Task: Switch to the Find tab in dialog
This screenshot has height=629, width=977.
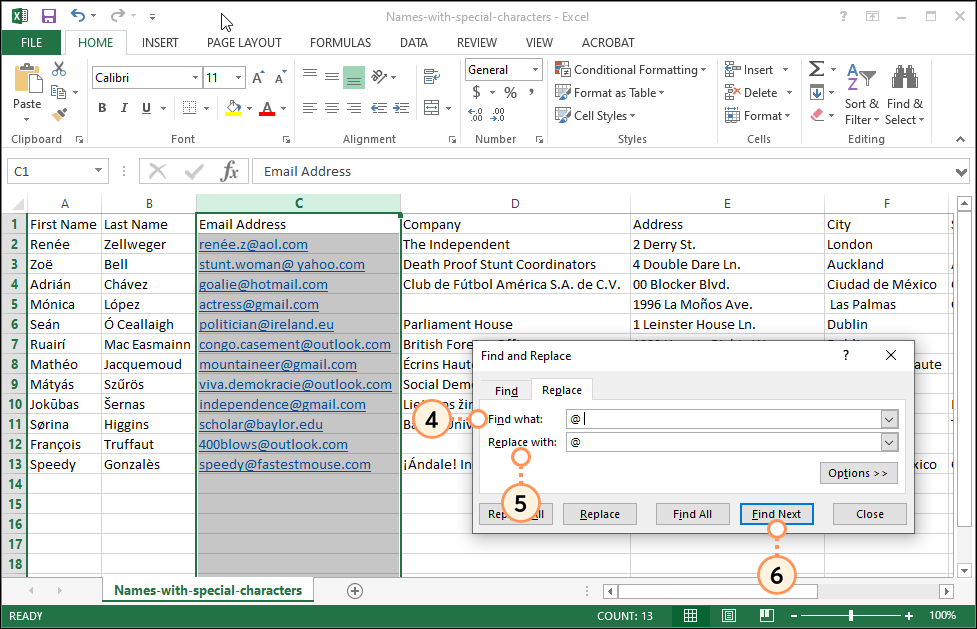Action: click(x=506, y=391)
